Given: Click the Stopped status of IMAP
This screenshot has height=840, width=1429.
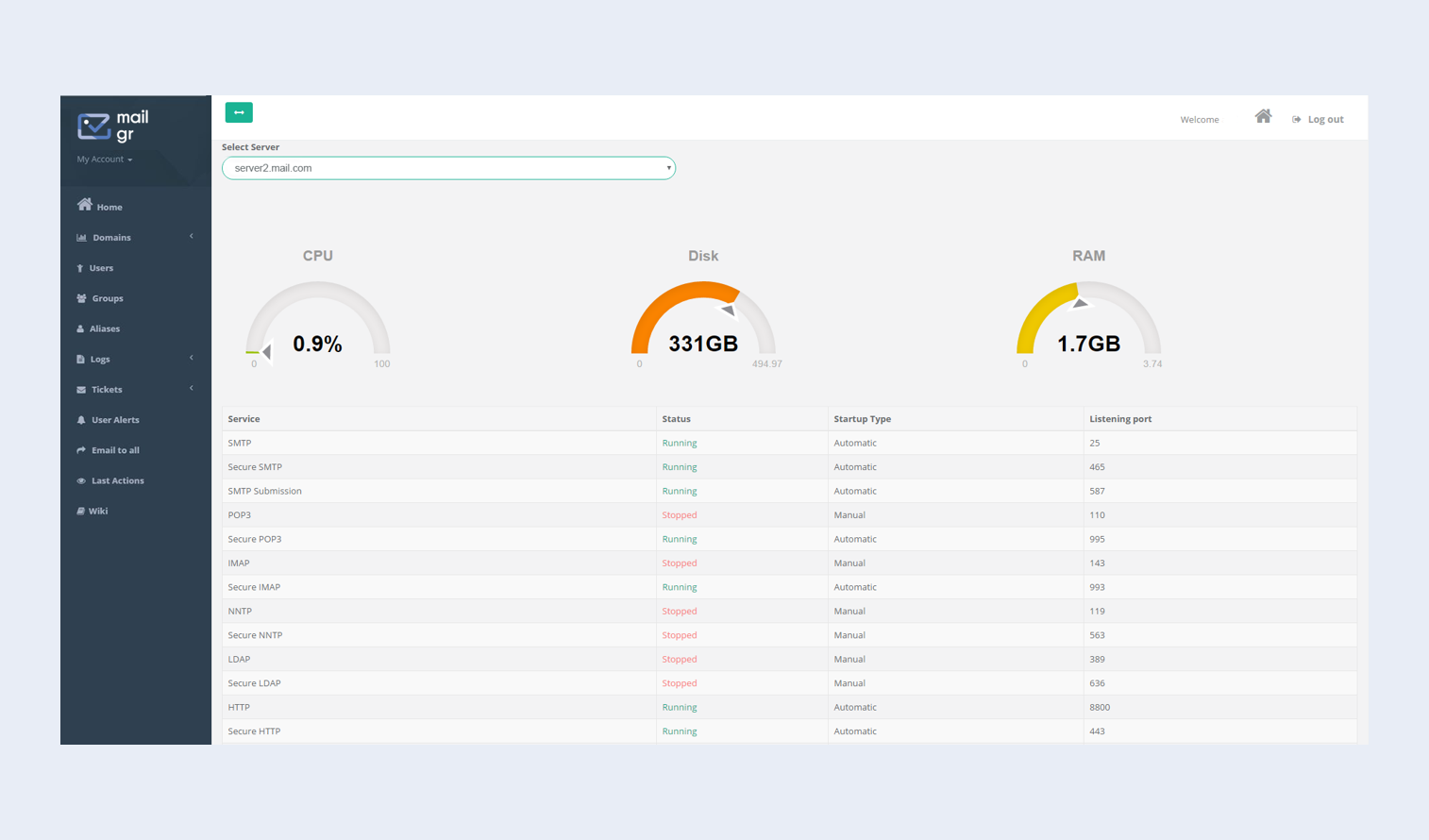Looking at the screenshot, I should click(x=680, y=563).
